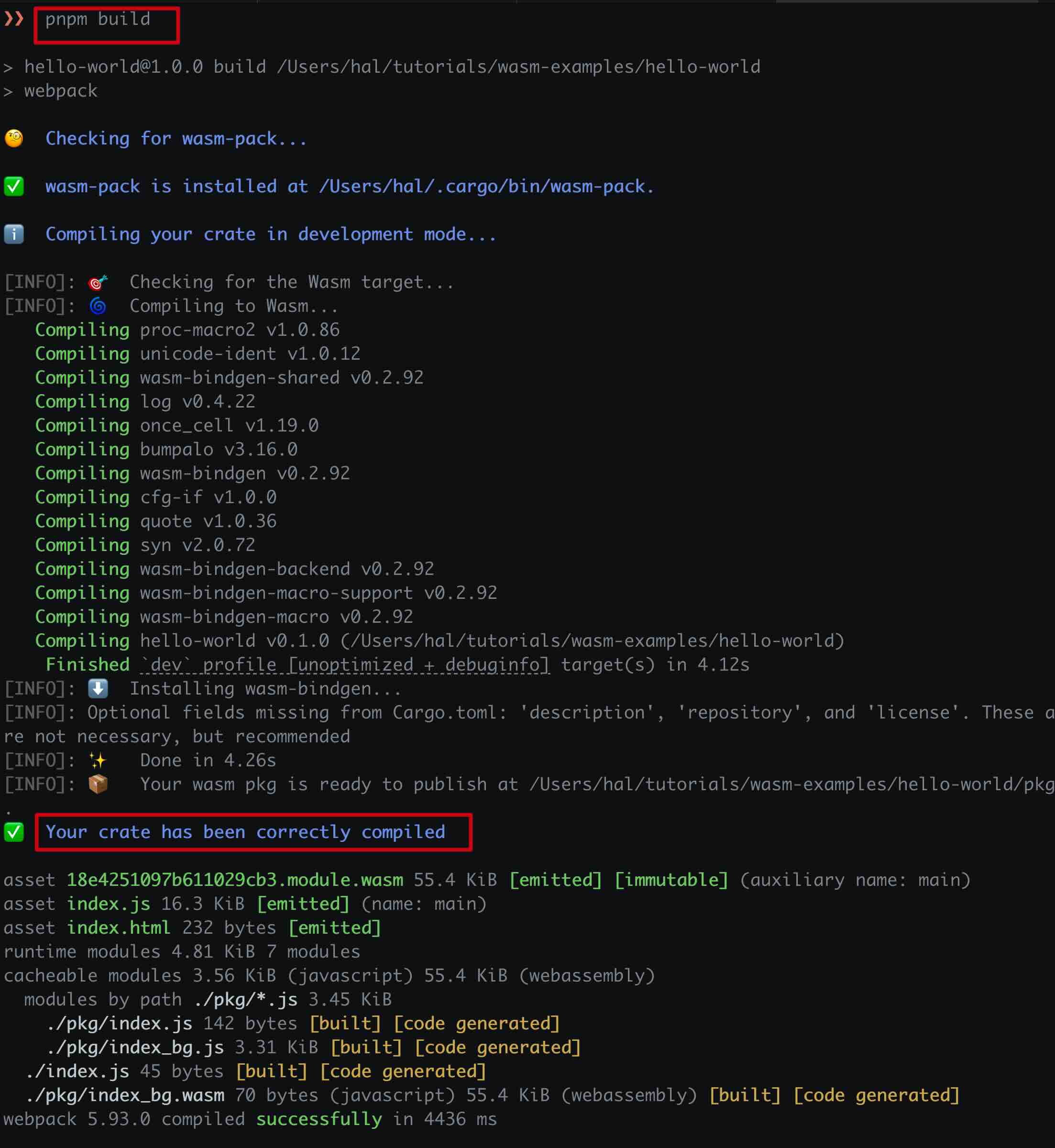The width and height of the screenshot is (1055, 1148).
Task: Click the 'once_cell v1.19.0' line
Action: [x=177, y=425]
